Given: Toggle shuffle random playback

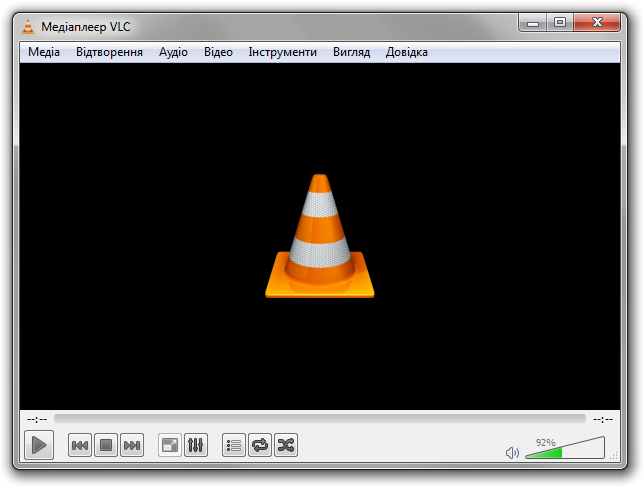Looking at the screenshot, I should tap(286, 445).
